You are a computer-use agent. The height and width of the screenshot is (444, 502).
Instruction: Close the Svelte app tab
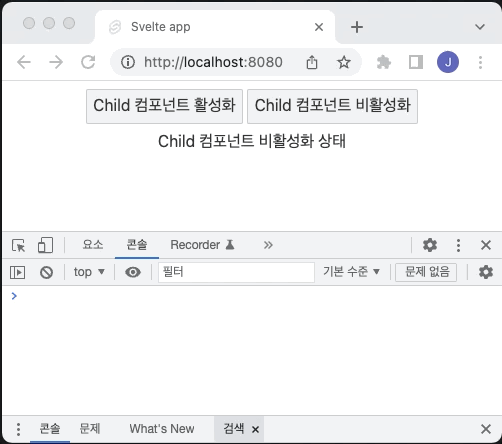[319, 27]
